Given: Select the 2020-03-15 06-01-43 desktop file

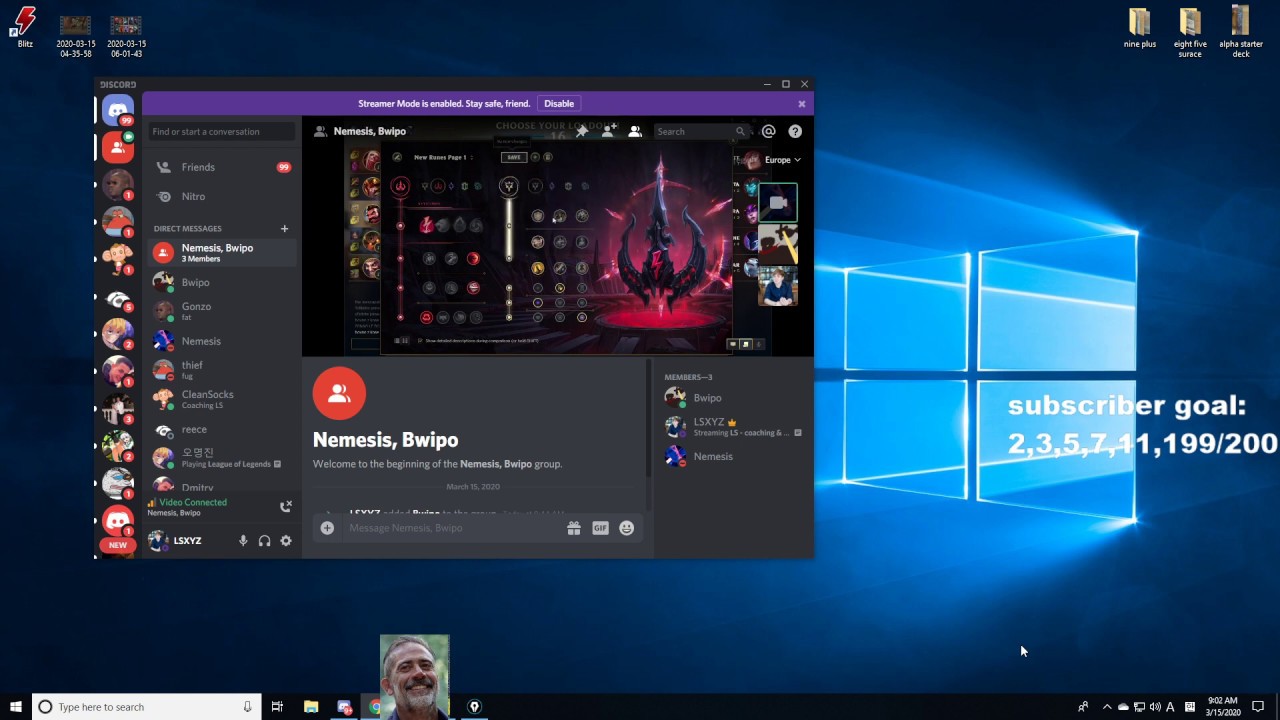Looking at the screenshot, I should (126, 35).
